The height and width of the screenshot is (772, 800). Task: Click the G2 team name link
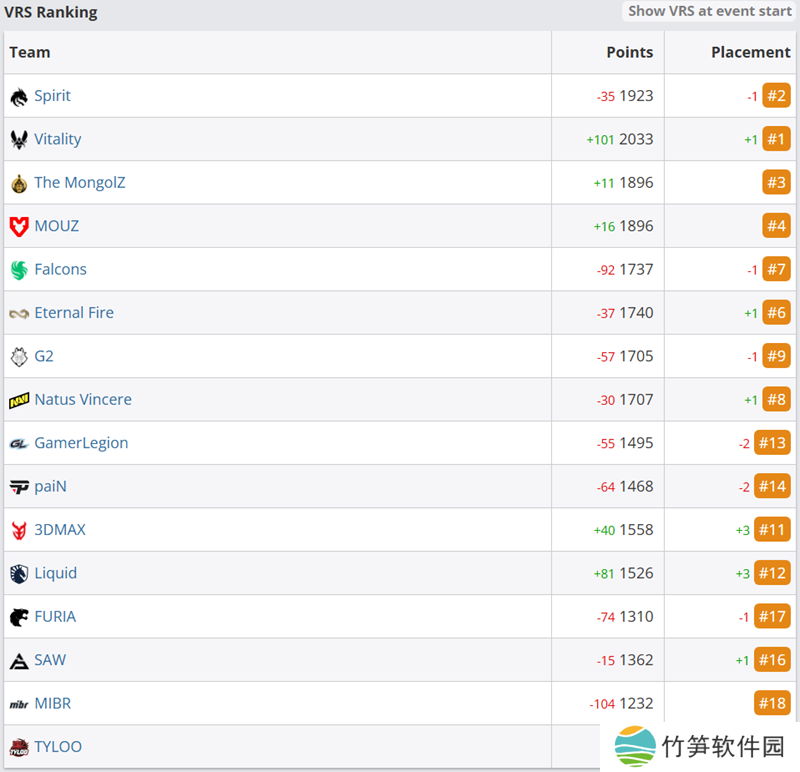(x=44, y=356)
